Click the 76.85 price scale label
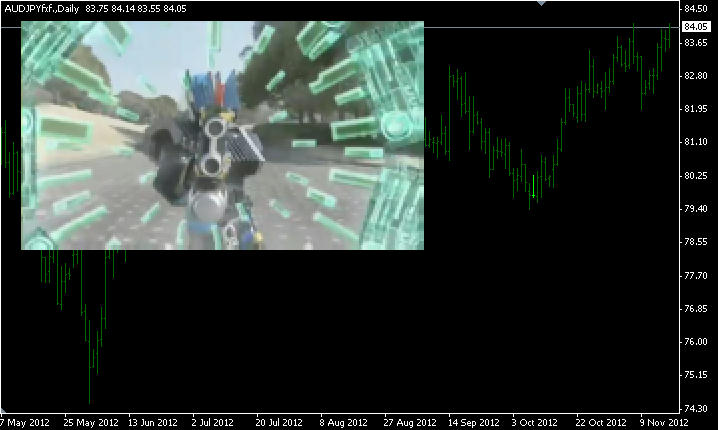718x430 pixels. click(x=696, y=309)
